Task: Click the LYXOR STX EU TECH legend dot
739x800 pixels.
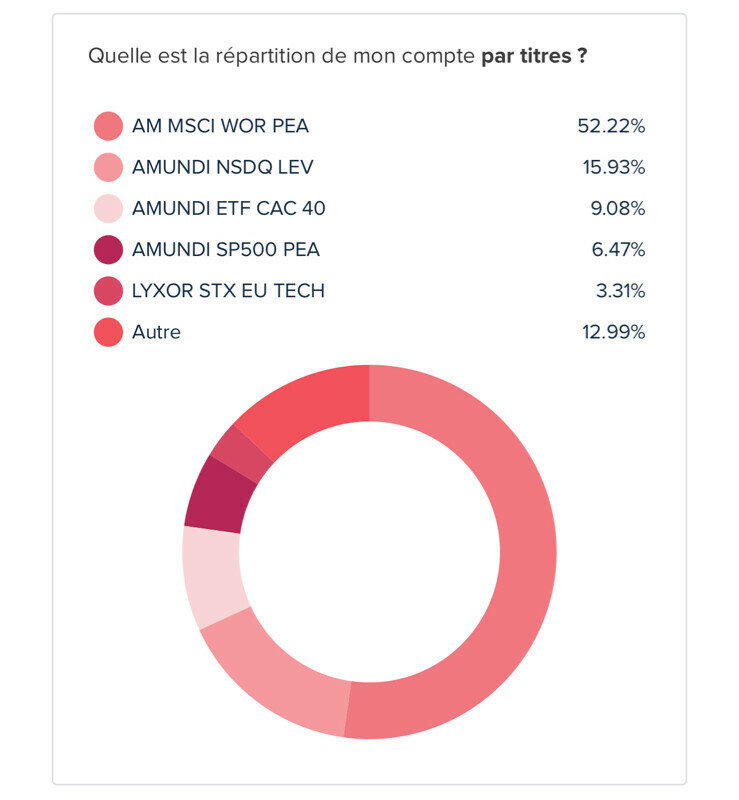Action: click(108, 290)
